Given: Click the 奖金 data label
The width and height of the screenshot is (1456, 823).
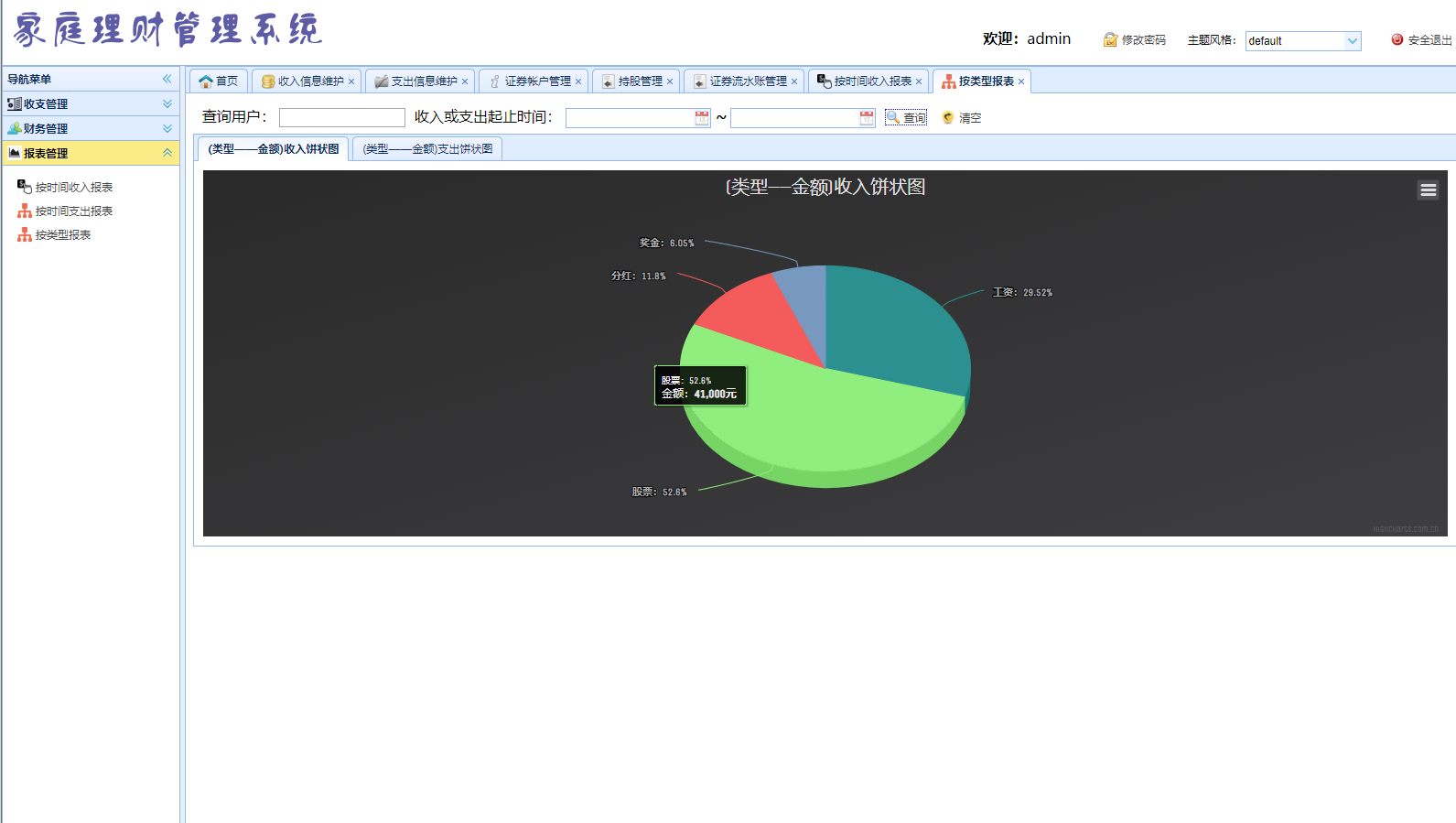Looking at the screenshot, I should 666,243.
